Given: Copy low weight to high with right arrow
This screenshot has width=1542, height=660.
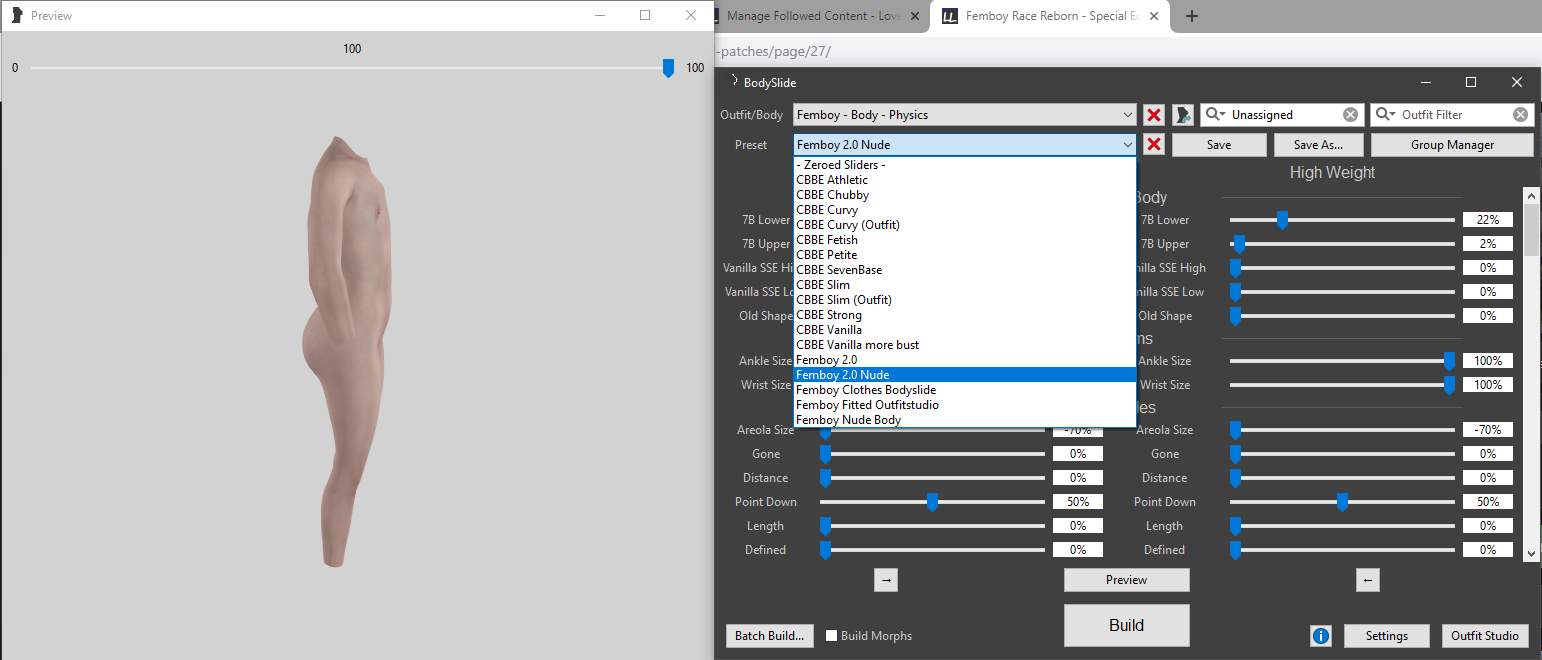Looking at the screenshot, I should click(x=886, y=580).
